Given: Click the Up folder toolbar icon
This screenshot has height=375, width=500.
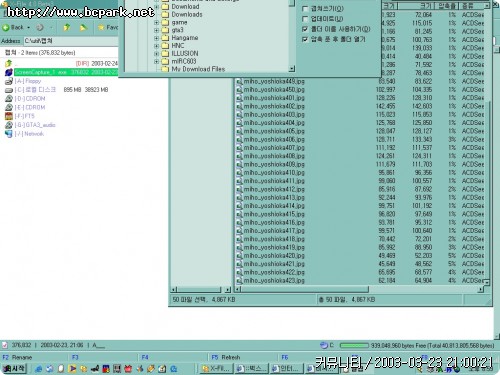Looking at the screenshot, I should pyautogui.click(x=67, y=27).
